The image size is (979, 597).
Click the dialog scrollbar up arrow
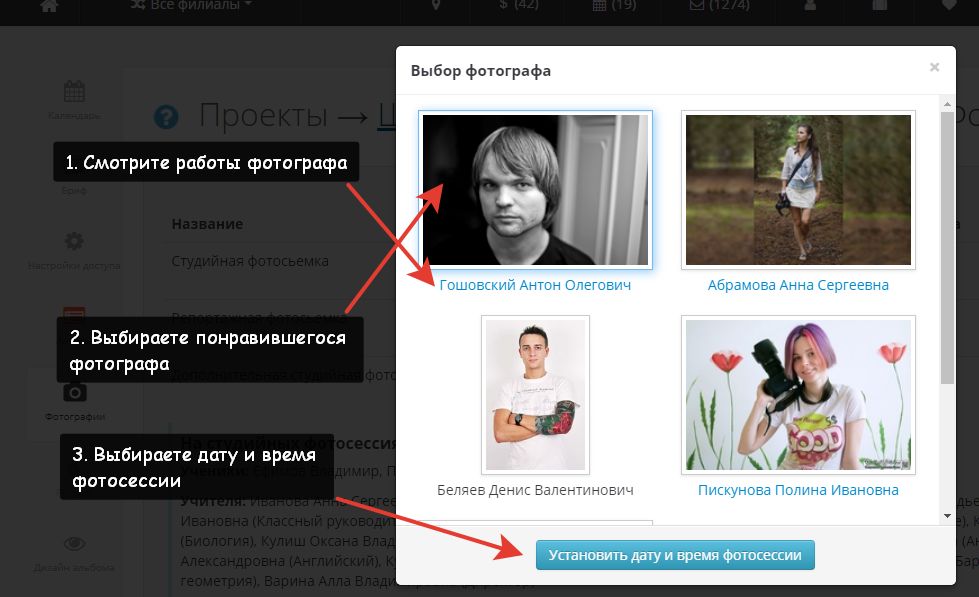point(947,104)
